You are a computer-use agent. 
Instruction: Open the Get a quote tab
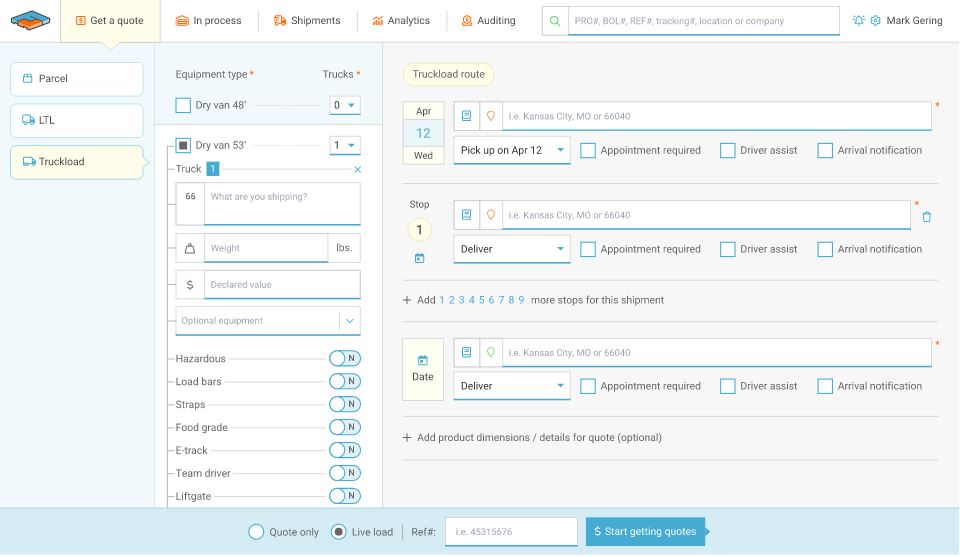pyautogui.click(x=110, y=21)
